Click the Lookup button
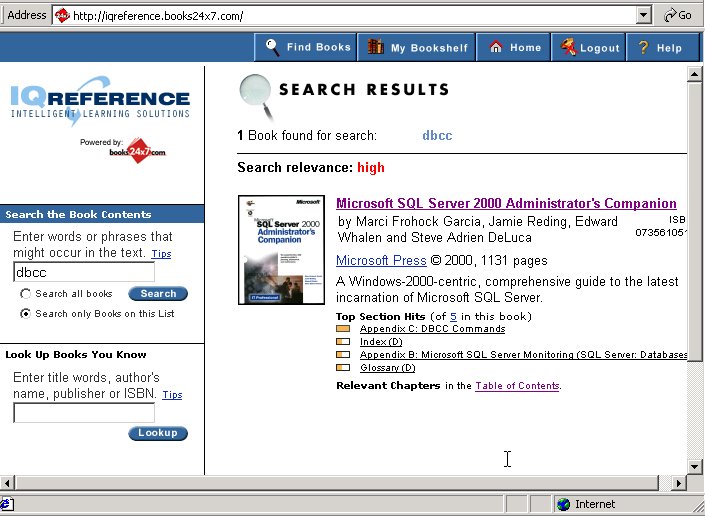This screenshot has height=516, width=705. tap(158, 433)
